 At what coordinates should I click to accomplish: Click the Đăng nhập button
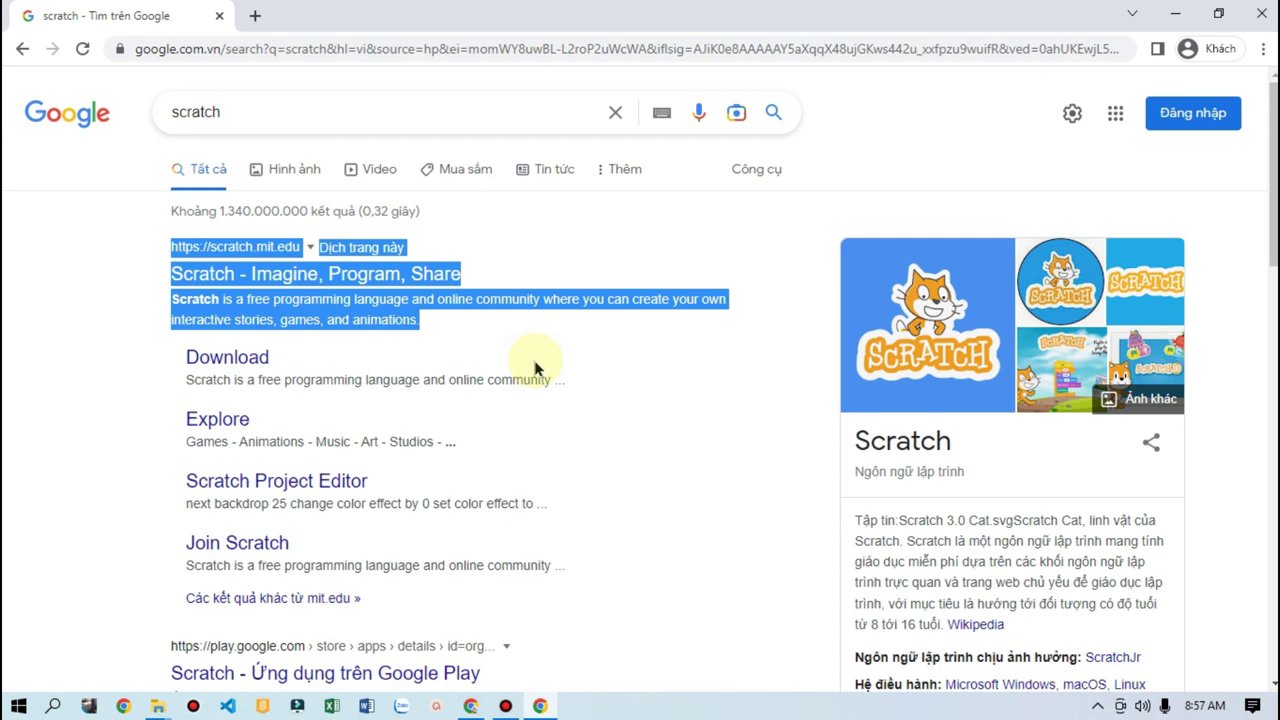click(x=1192, y=113)
